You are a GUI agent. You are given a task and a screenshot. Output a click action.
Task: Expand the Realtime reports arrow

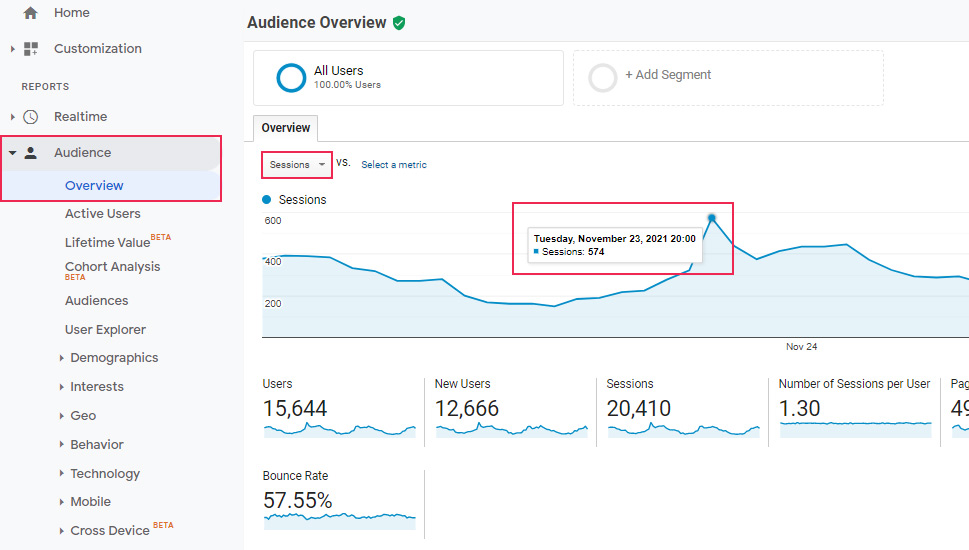click(12, 117)
